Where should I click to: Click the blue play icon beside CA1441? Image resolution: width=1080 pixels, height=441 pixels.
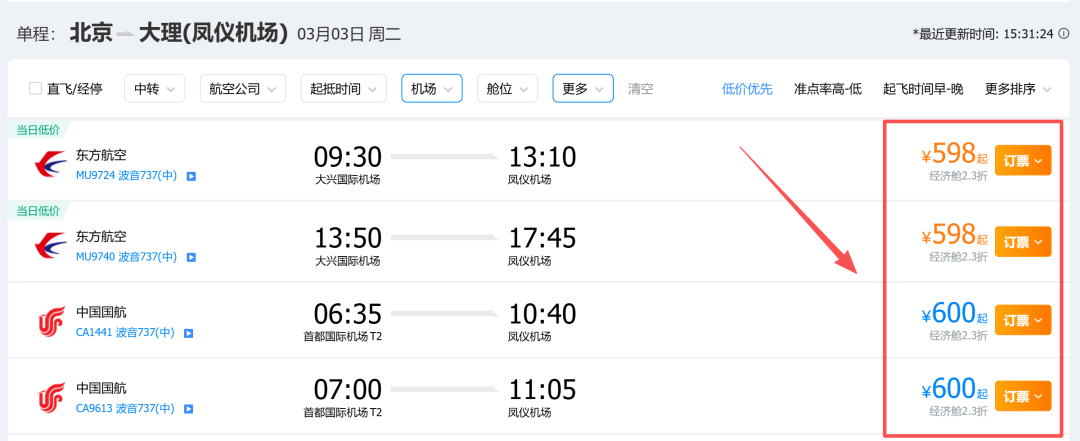(189, 334)
